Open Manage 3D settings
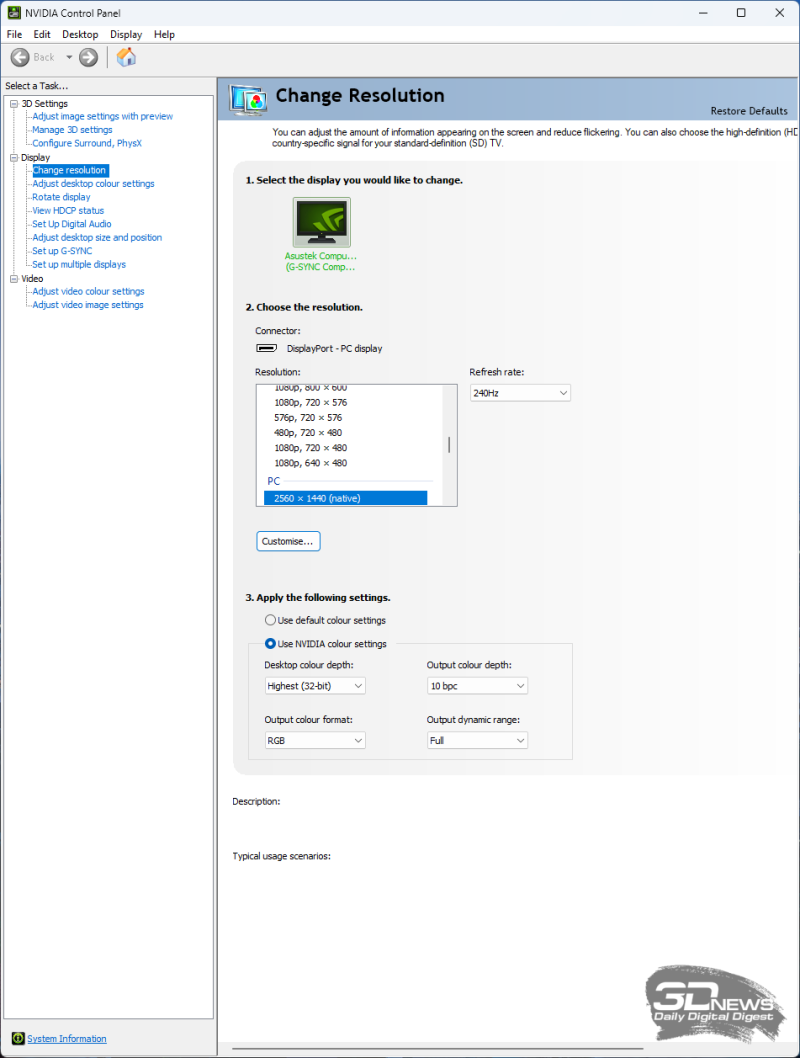This screenshot has height=1058, width=800. coord(72,130)
